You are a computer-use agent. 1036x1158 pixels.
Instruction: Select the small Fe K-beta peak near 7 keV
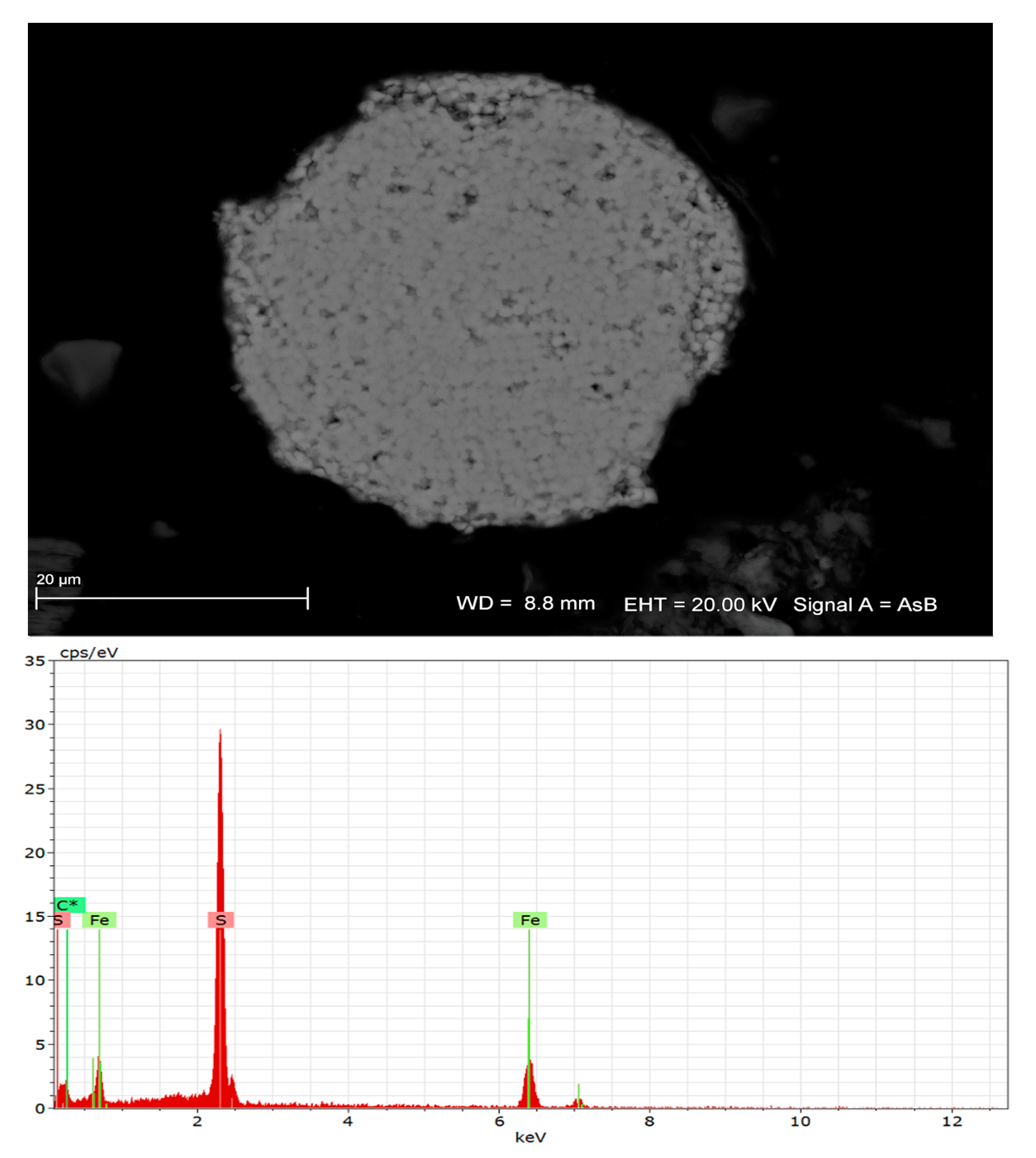(x=578, y=1103)
